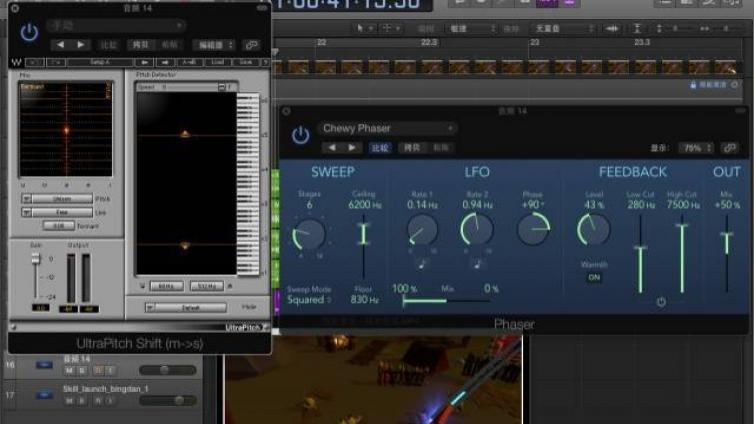754x424 pixels.
Task: Open the 79% display size dropdown
Action: coord(696,148)
